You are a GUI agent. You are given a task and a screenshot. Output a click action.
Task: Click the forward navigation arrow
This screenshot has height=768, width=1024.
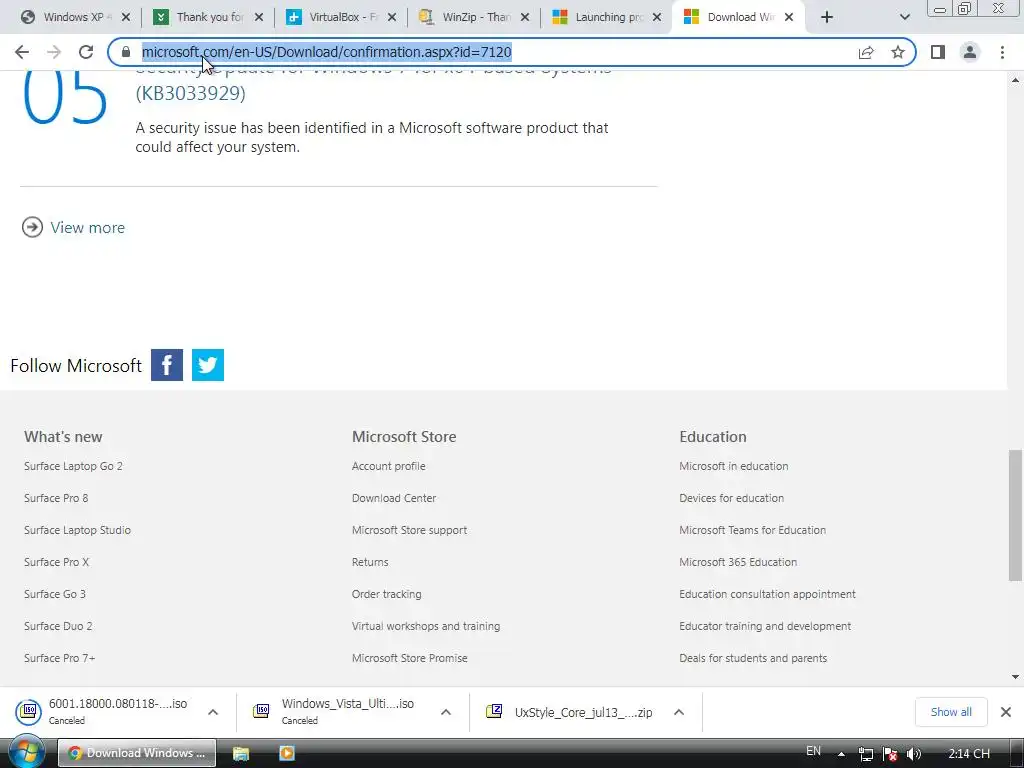pos(54,52)
